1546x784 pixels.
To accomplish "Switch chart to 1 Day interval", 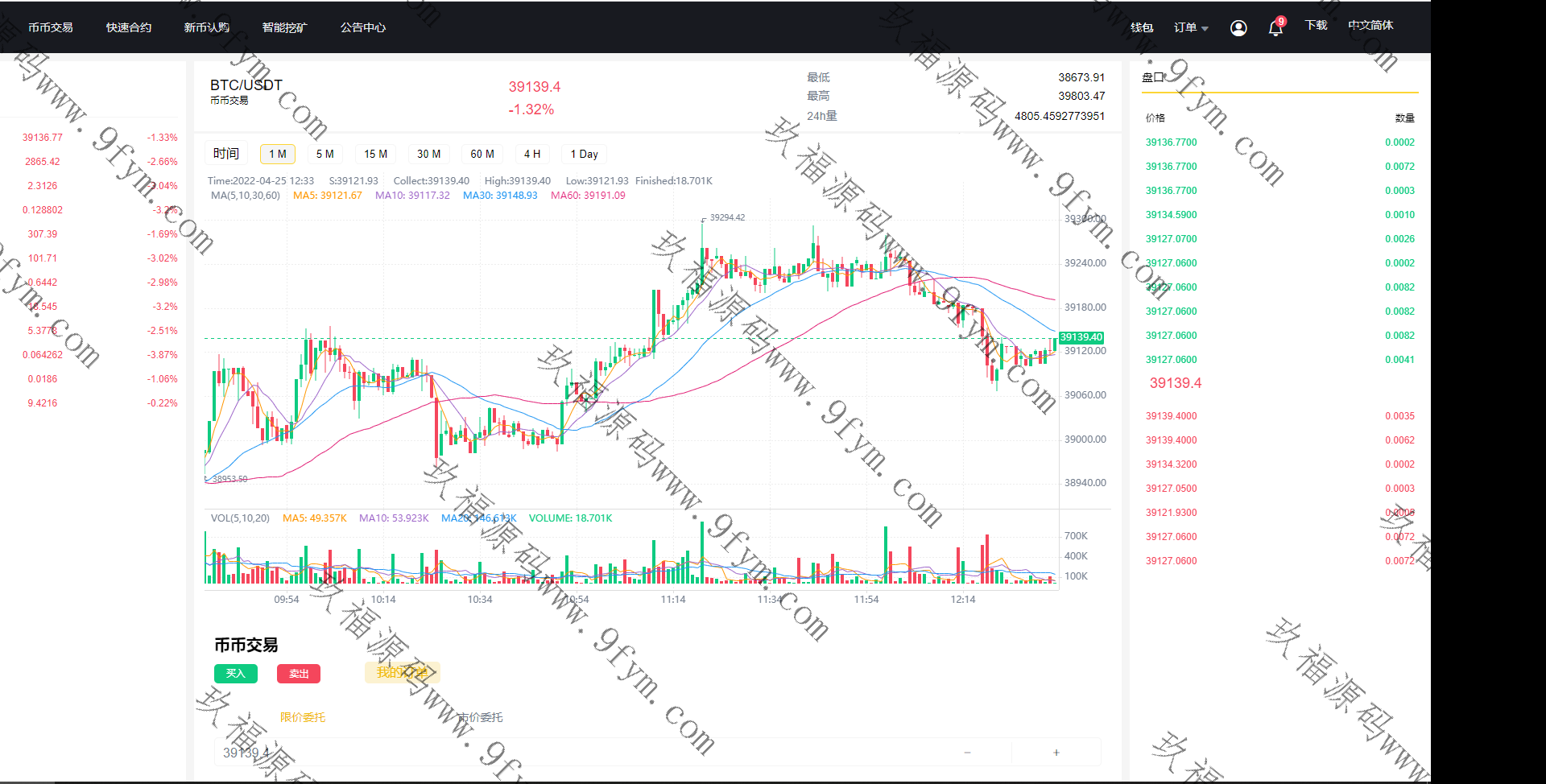I will [x=584, y=154].
